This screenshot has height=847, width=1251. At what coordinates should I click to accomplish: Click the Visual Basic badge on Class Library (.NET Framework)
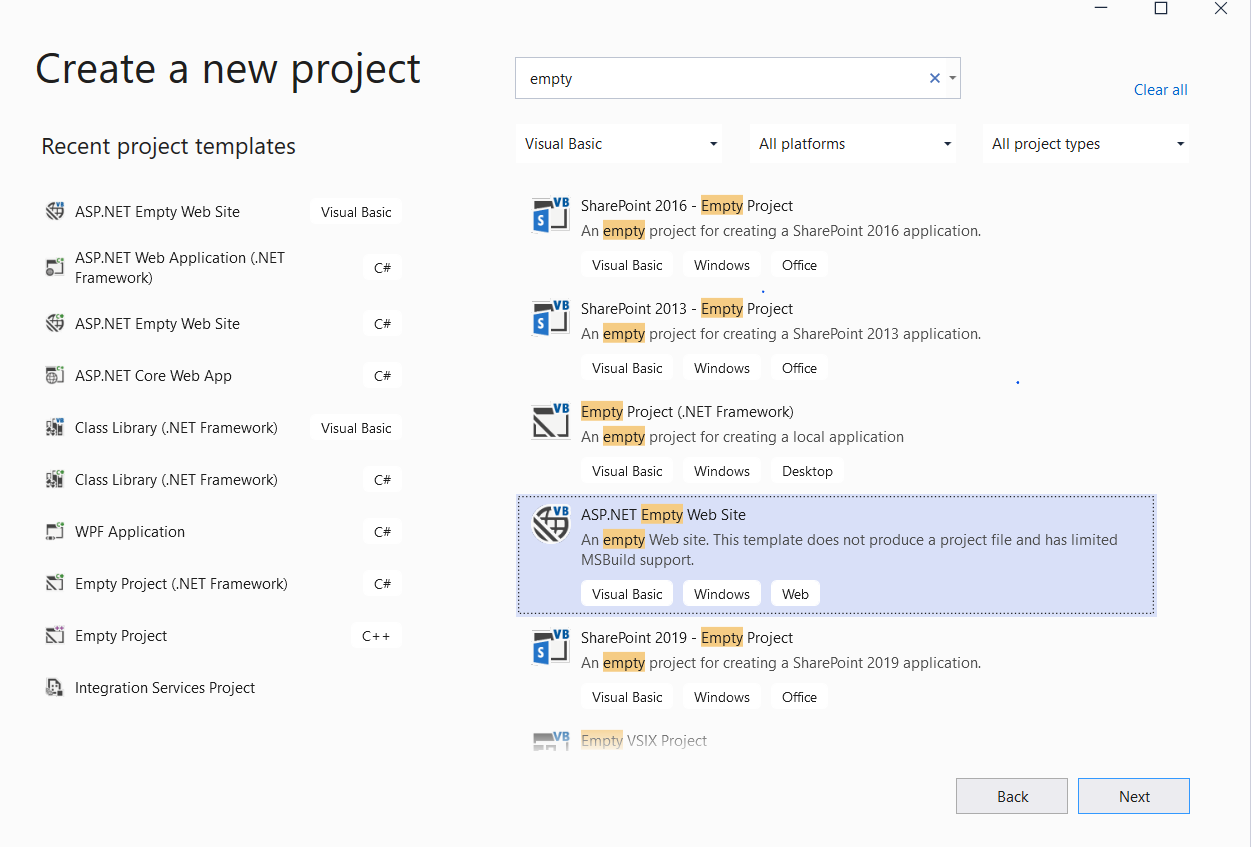356,428
